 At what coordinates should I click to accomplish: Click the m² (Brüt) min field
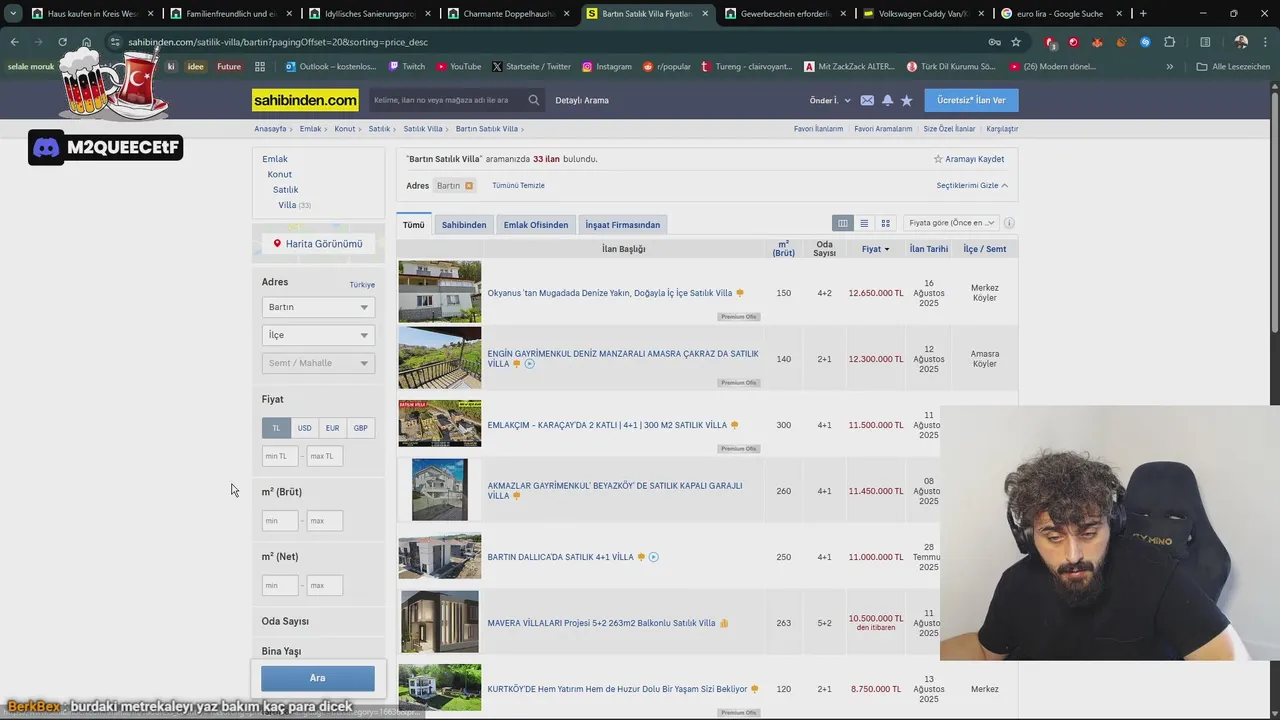[x=280, y=521]
